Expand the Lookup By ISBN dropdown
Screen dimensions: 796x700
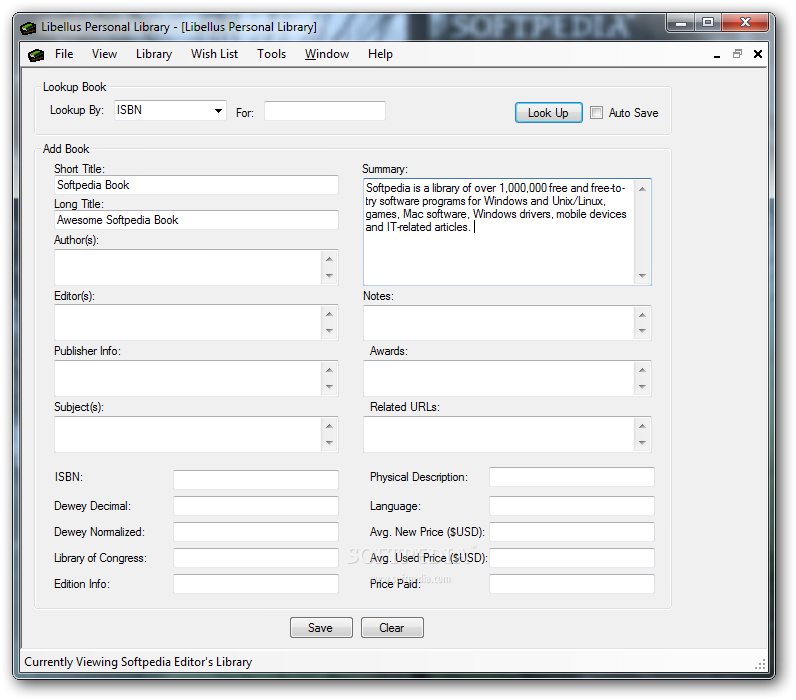click(x=218, y=110)
